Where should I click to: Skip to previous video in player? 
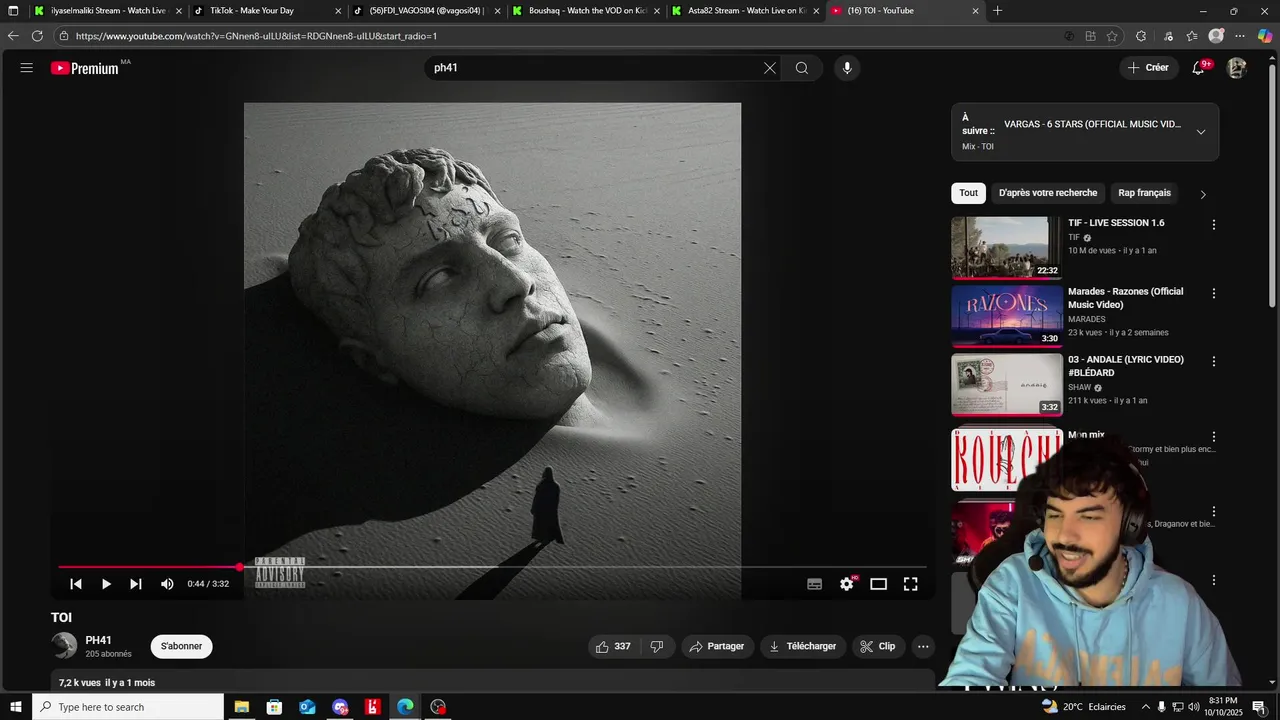[x=76, y=584]
